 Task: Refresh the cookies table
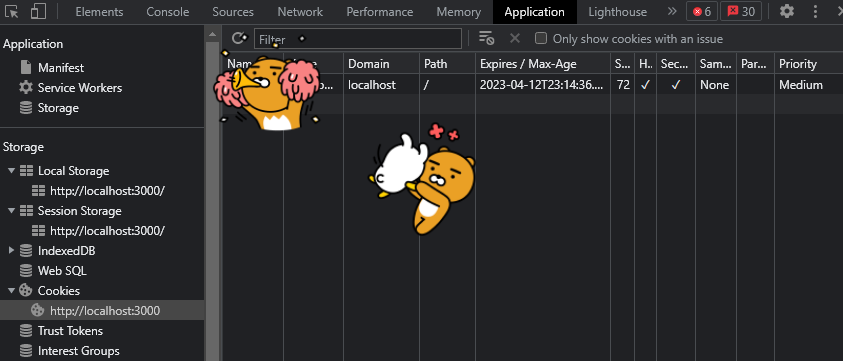[238, 39]
